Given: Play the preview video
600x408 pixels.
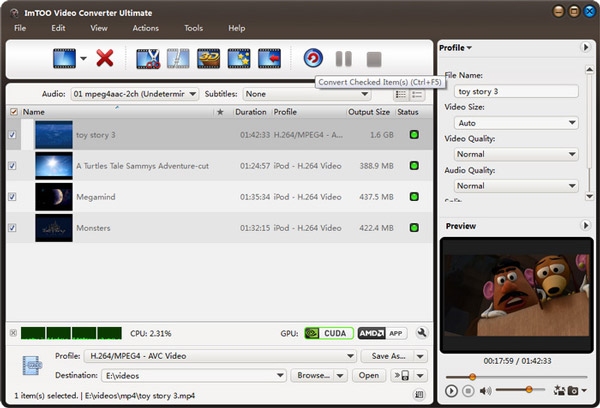Looking at the screenshot, I should (451, 391).
